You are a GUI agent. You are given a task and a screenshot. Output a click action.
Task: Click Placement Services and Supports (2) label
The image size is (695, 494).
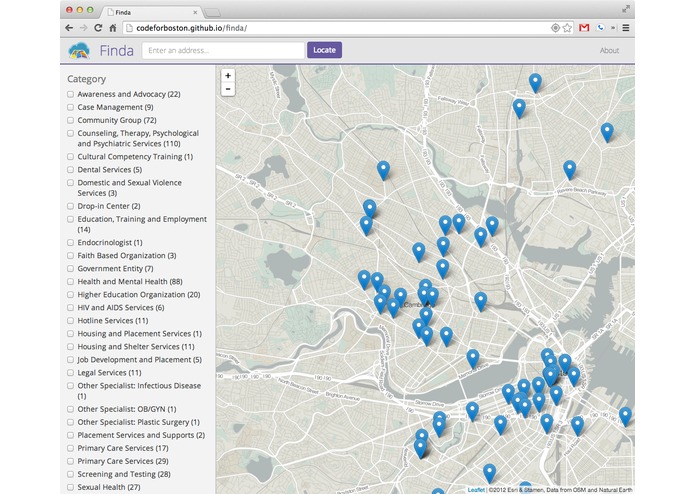click(x=141, y=435)
